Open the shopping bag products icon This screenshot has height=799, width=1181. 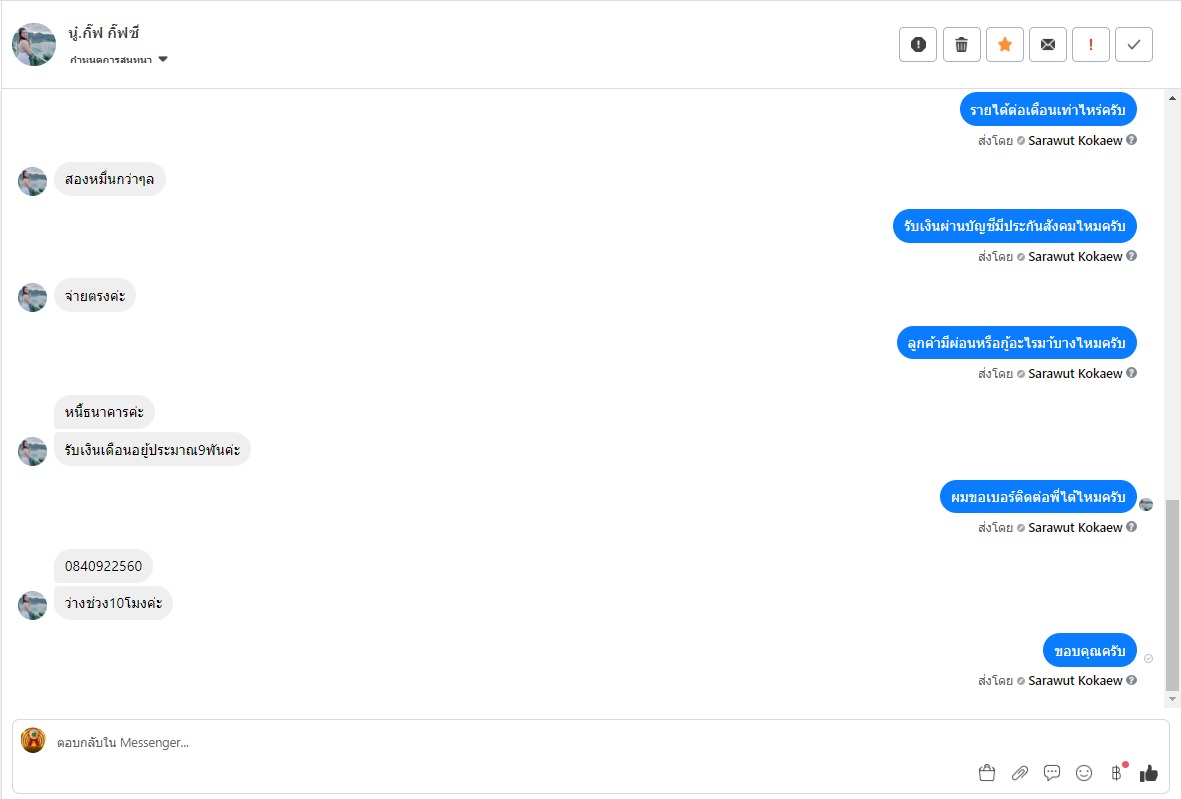point(987,772)
